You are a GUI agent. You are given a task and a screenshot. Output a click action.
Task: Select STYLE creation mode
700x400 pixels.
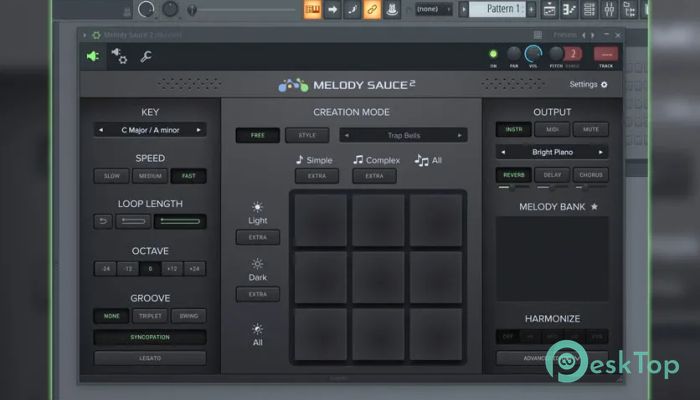(307, 135)
